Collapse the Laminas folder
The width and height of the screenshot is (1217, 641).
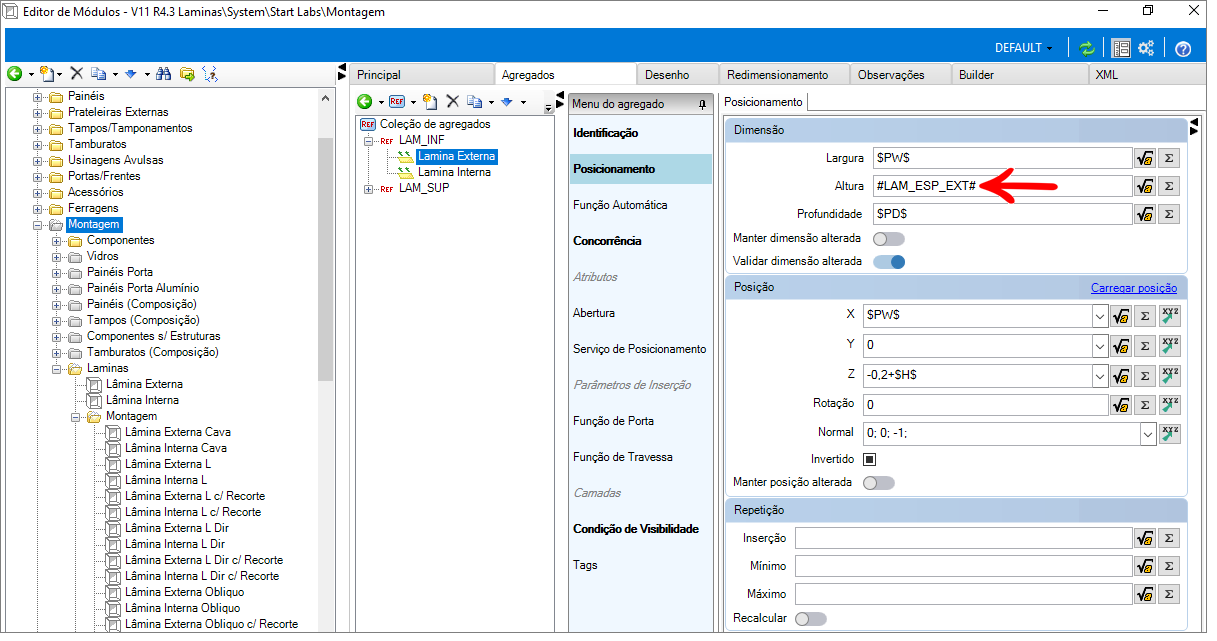(x=56, y=368)
